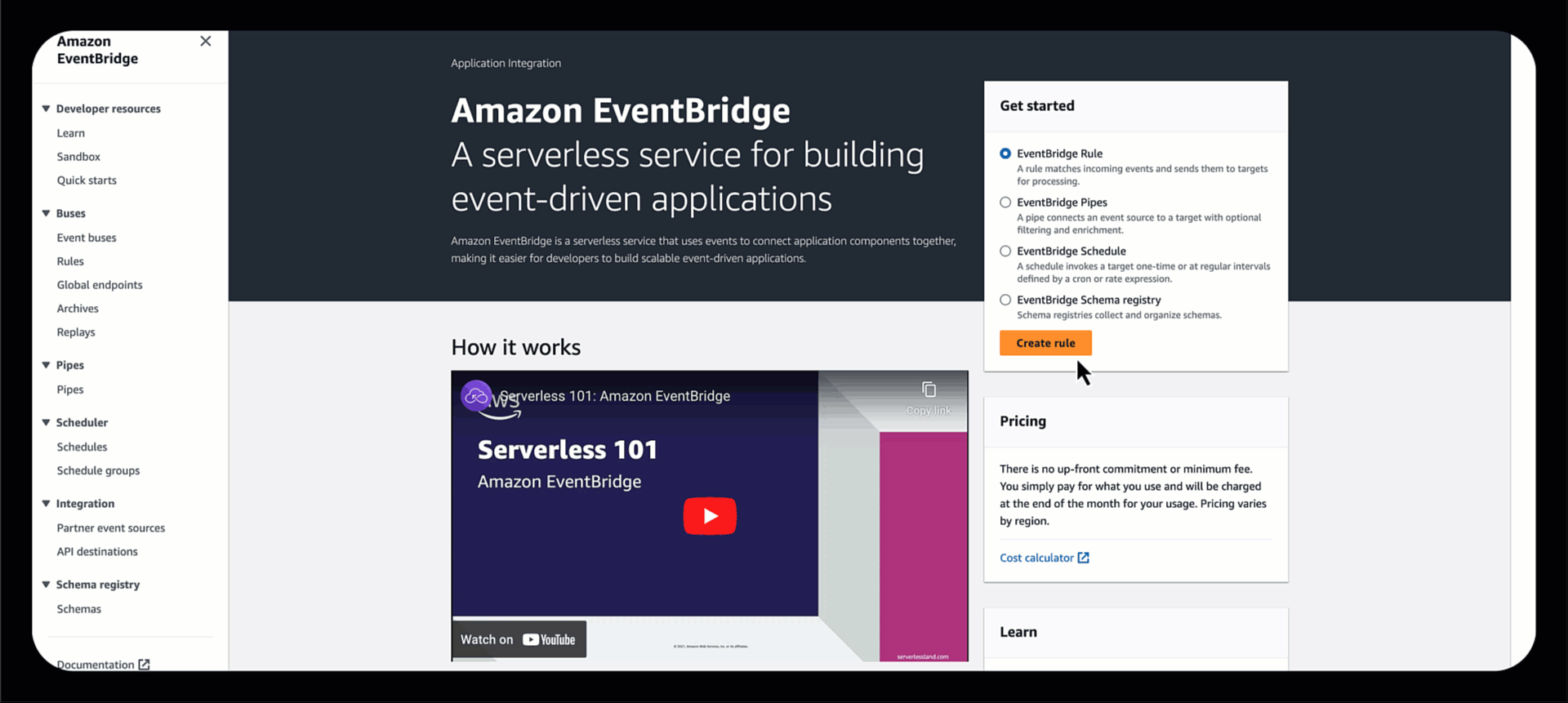Viewport: 1568px width, 703px height.
Task: Collapse the Pipes section arrow
Action: point(46,365)
